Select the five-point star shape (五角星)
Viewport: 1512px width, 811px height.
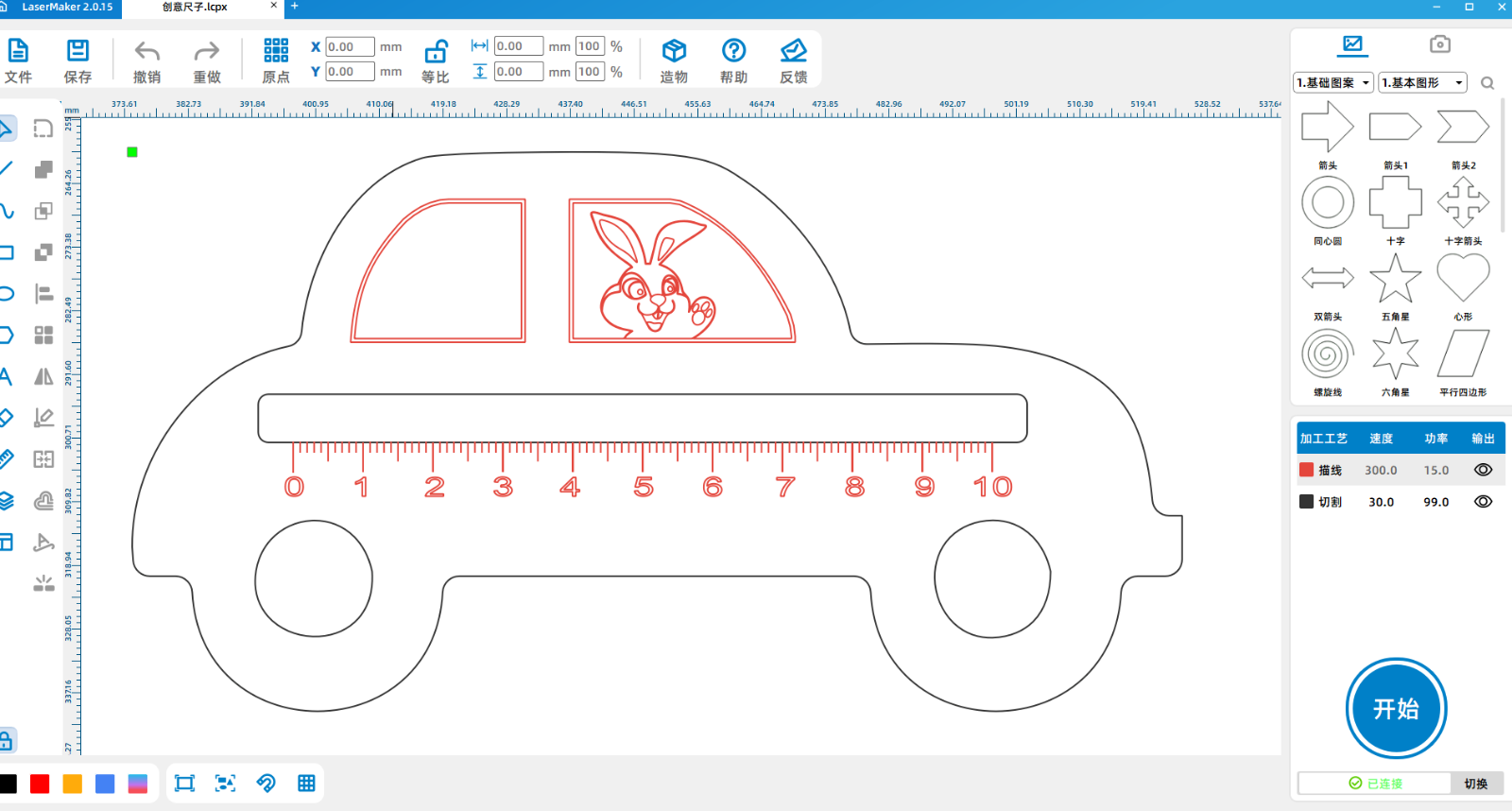point(1395,279)
